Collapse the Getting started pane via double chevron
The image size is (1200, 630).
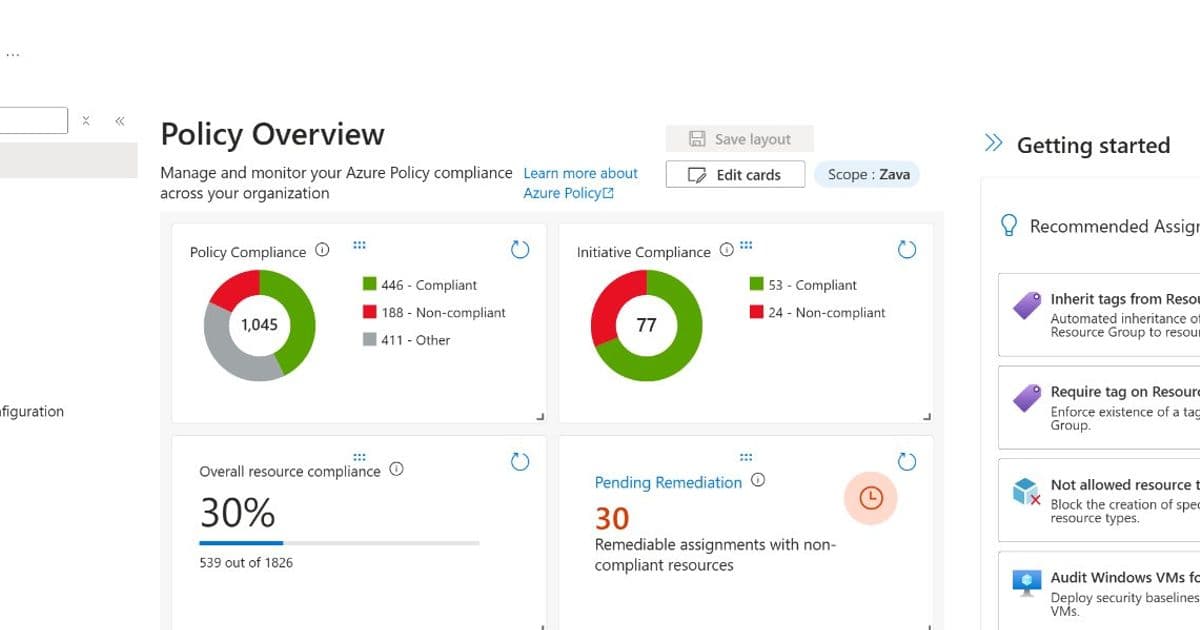[x=992, y=143]
